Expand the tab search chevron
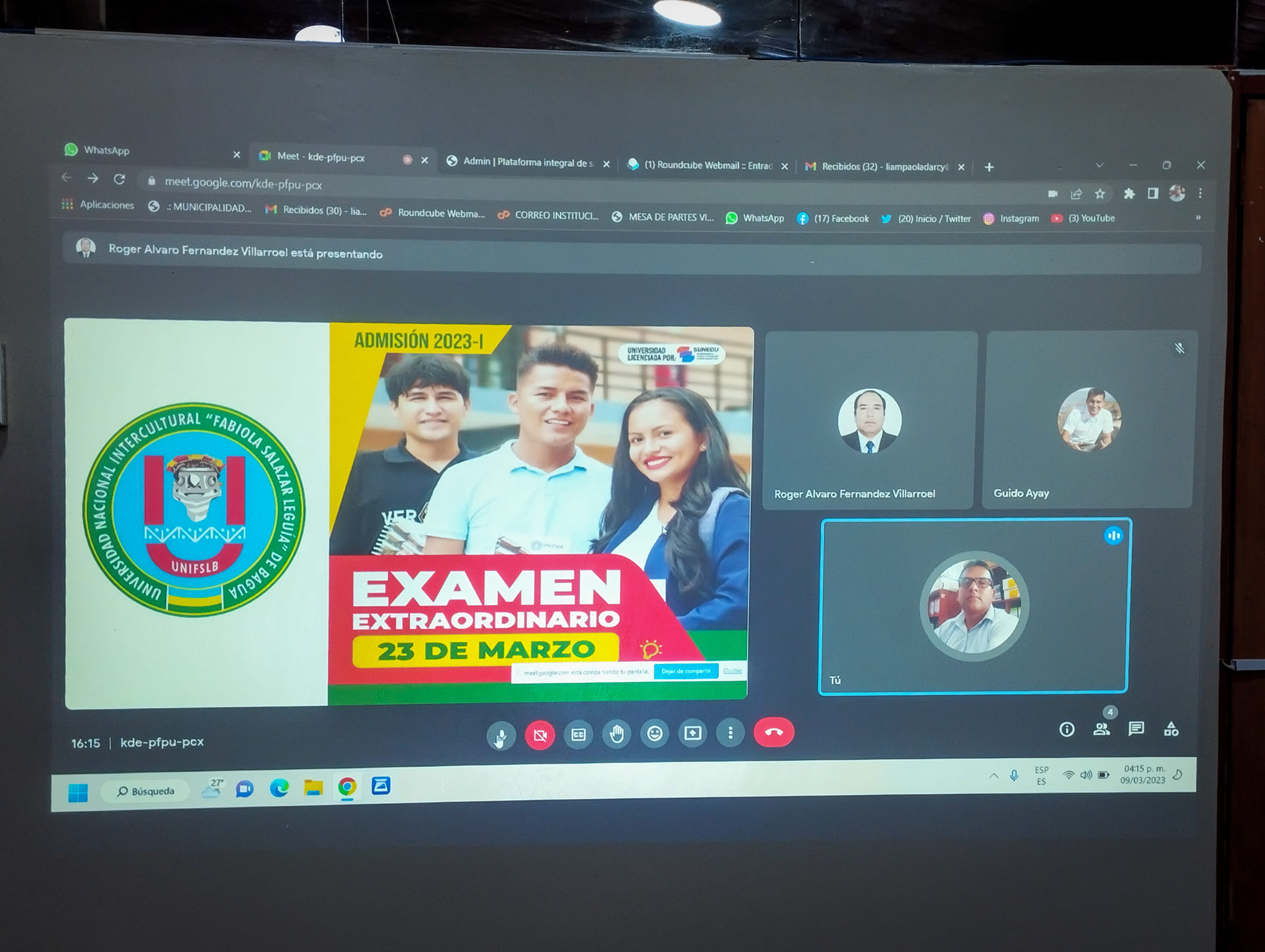 [1099, 165]
